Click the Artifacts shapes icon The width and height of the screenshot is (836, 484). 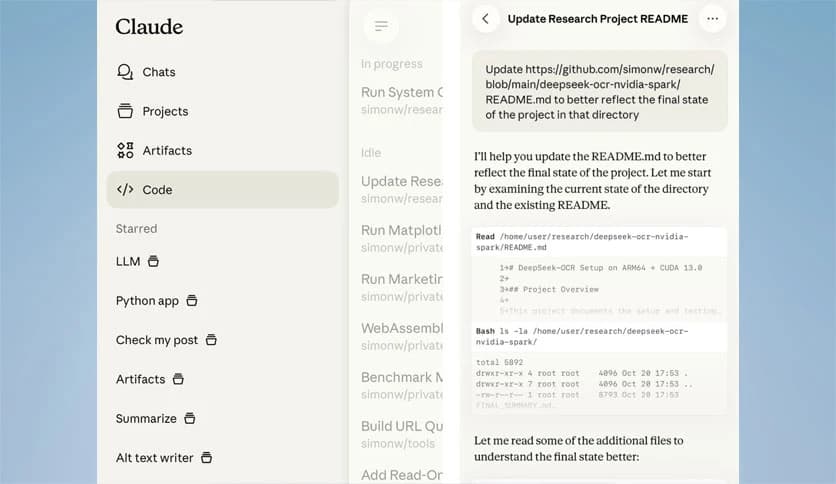[x=125, y=150]
